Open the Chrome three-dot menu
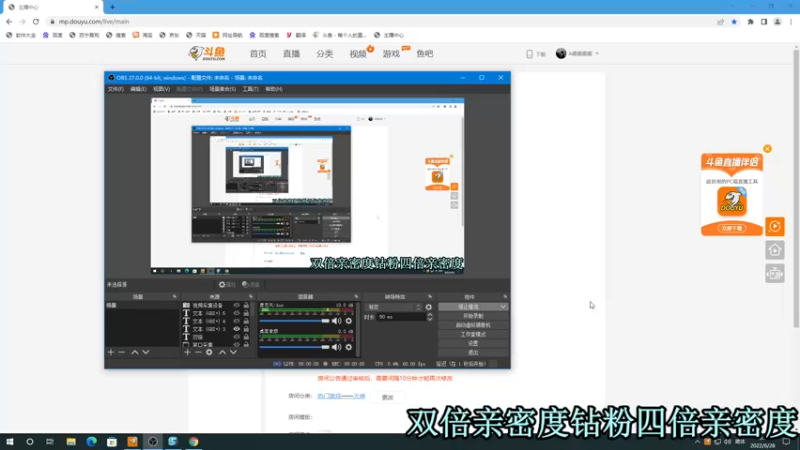Viewport: 800px width, 450px height. tap(791, 22)
